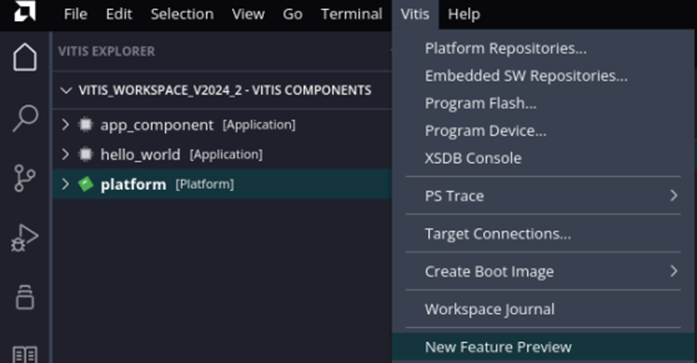
Task: Collapse the VITIS_WORKSPACE_V2024_2 section
Action: [66, 91]
